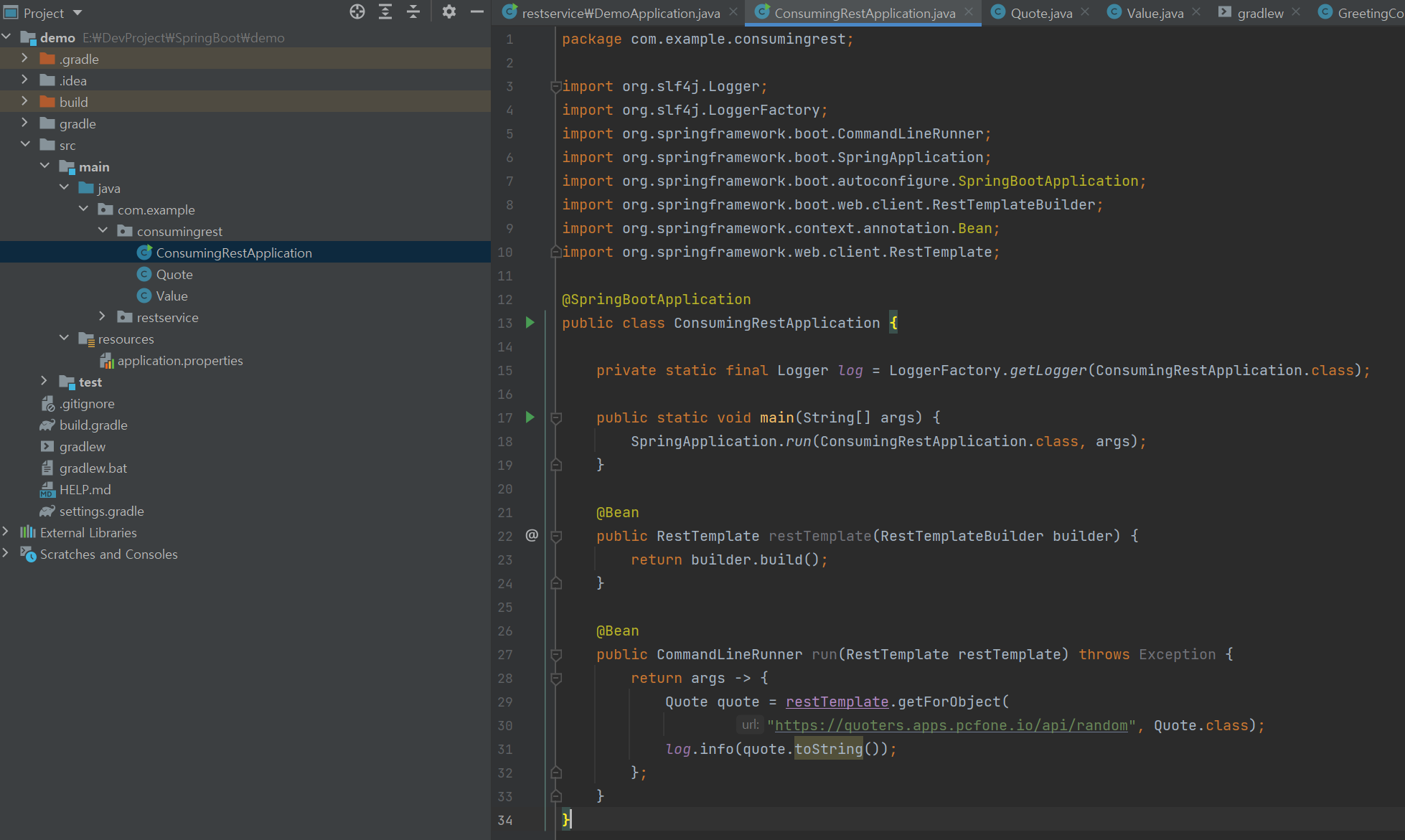Open the Project view dropdown
The height and width of the screenshot is (840, 1405).
77,13
